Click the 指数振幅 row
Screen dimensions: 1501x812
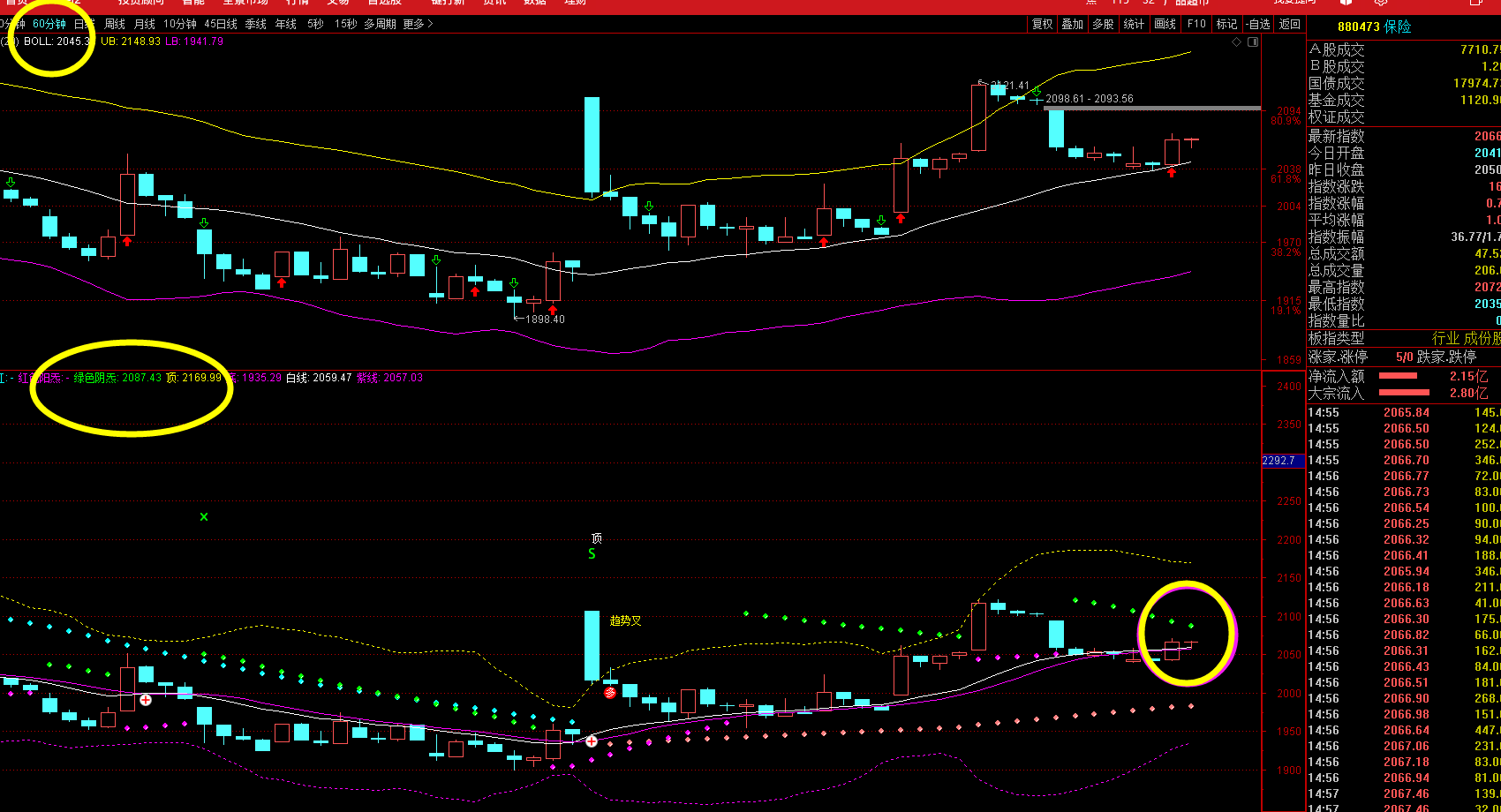1404,237
